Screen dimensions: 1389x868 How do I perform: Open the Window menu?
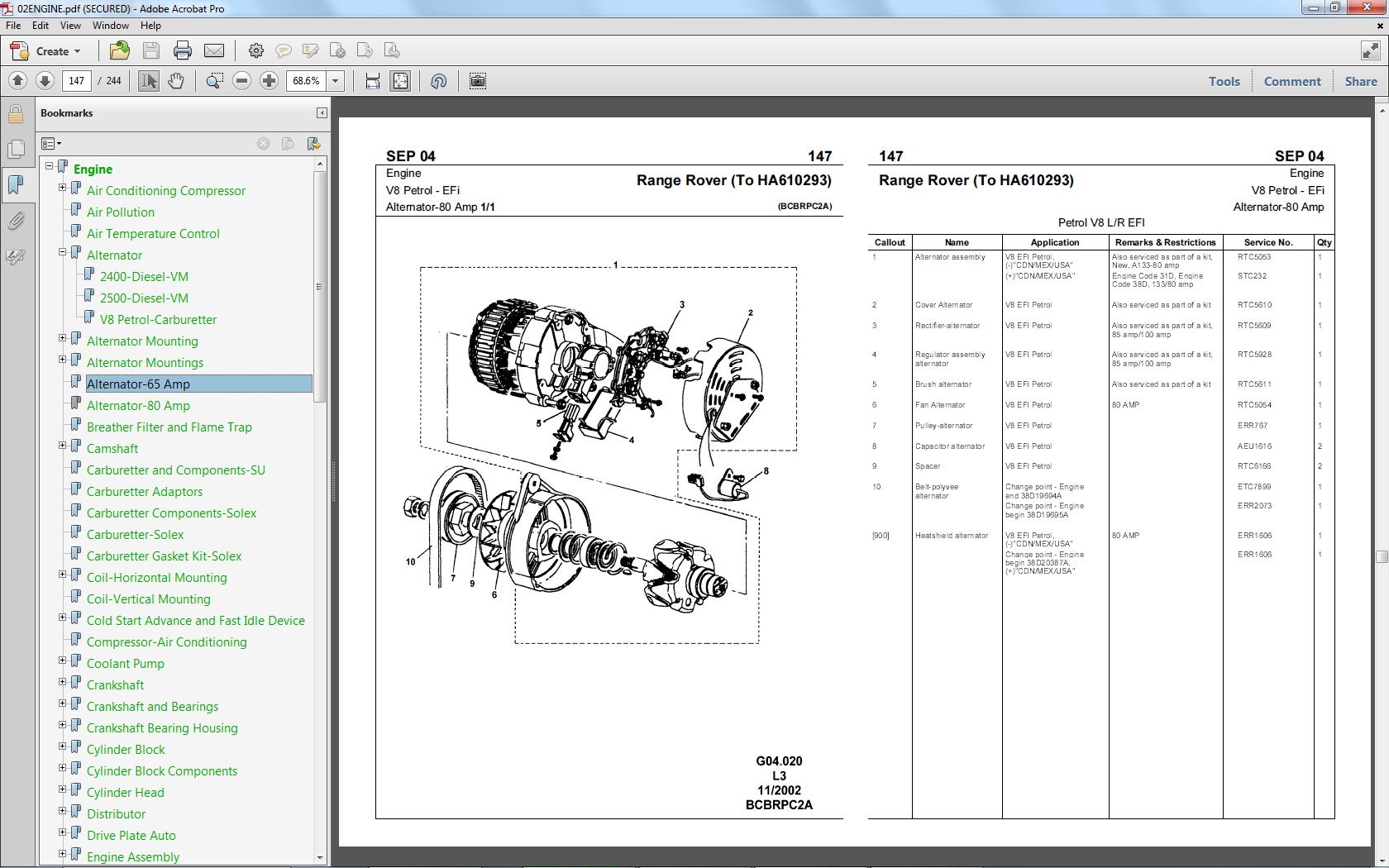click(110, 26)
